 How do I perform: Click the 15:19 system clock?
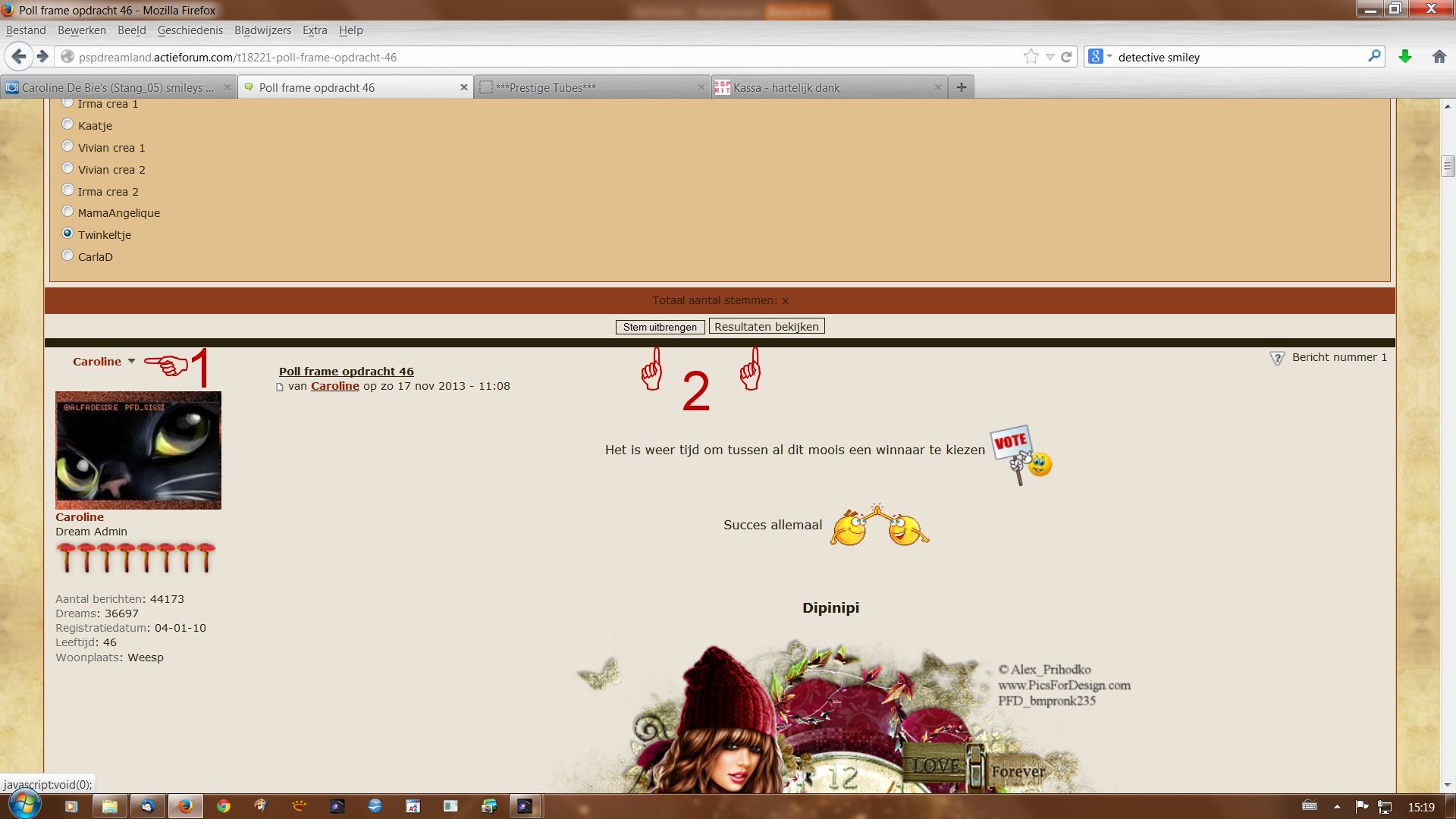click(x=1421, y=807)
